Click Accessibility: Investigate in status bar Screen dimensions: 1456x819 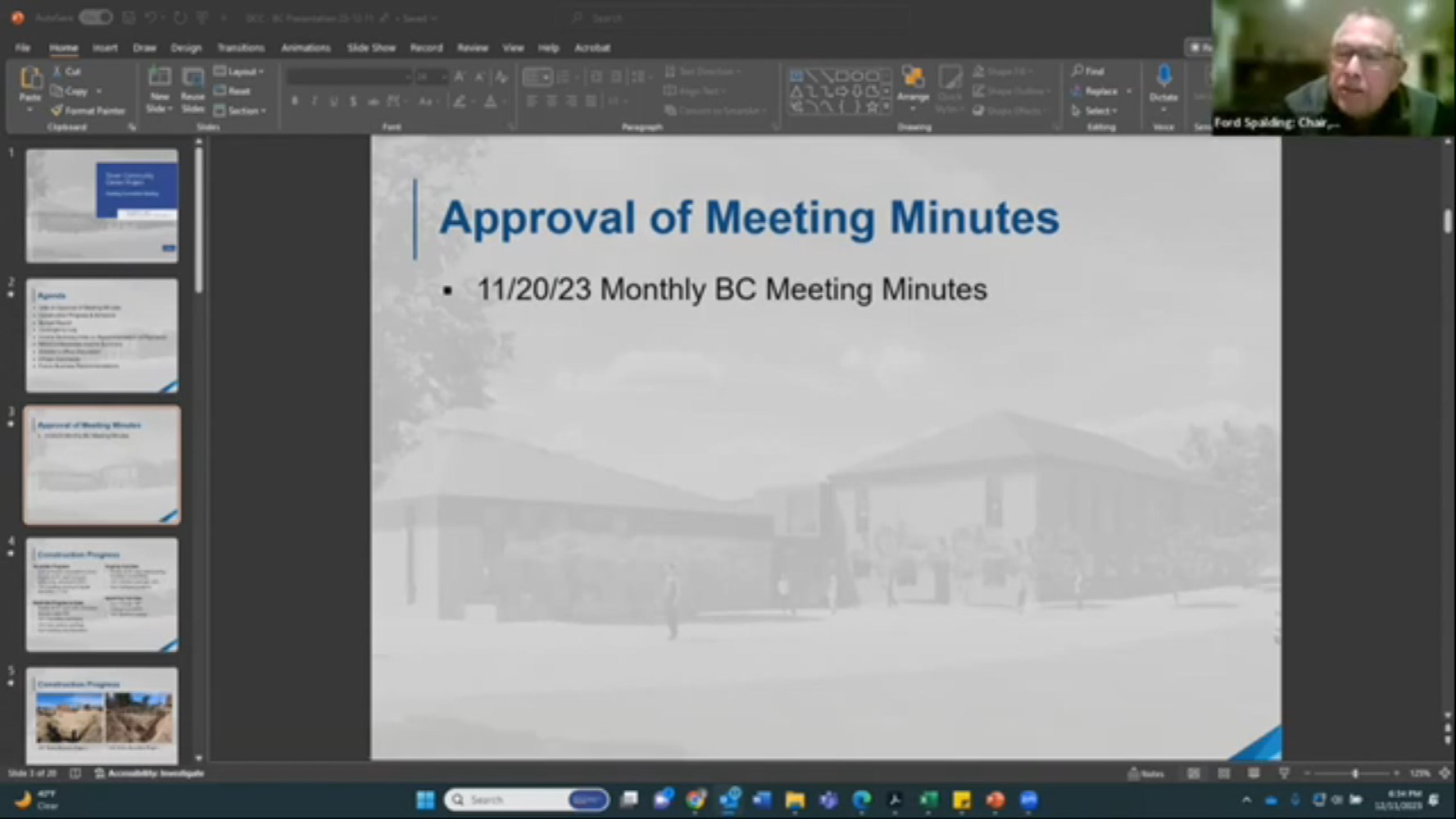pyautogui.click(x=148, y=773)
